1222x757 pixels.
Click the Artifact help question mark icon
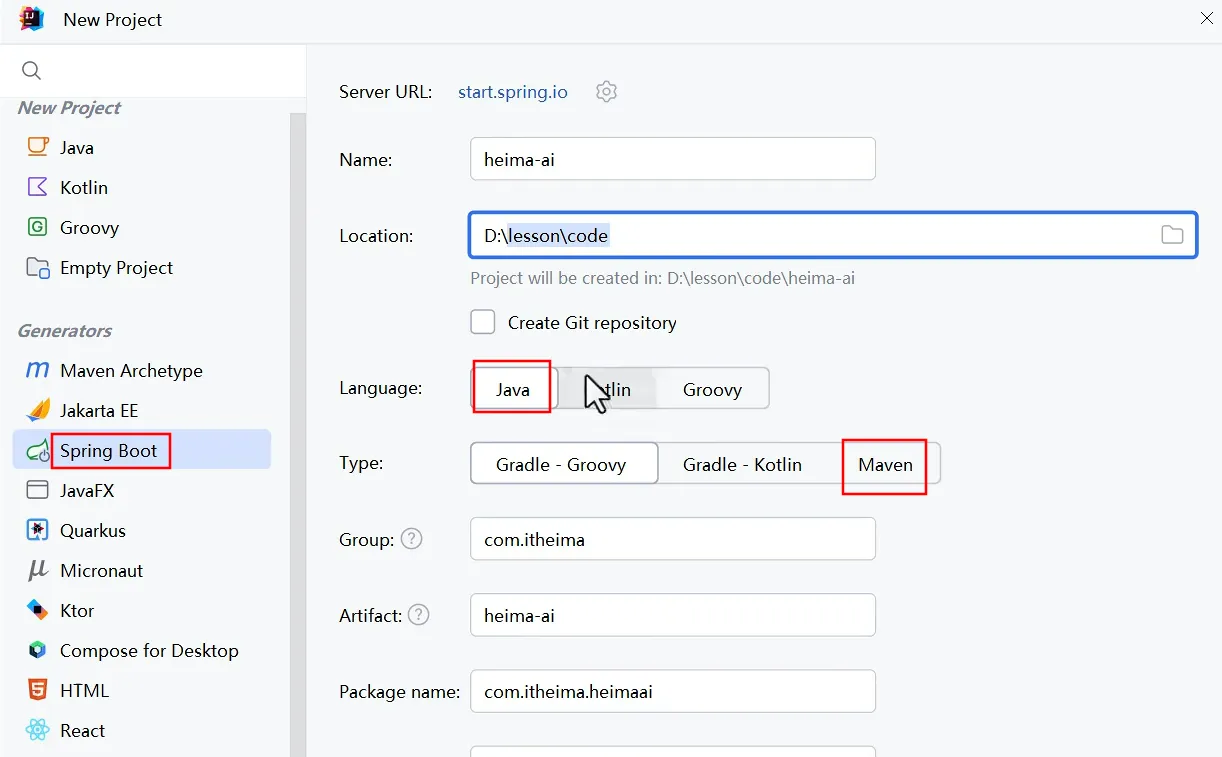pyautogui.click(x=418, y=615)
